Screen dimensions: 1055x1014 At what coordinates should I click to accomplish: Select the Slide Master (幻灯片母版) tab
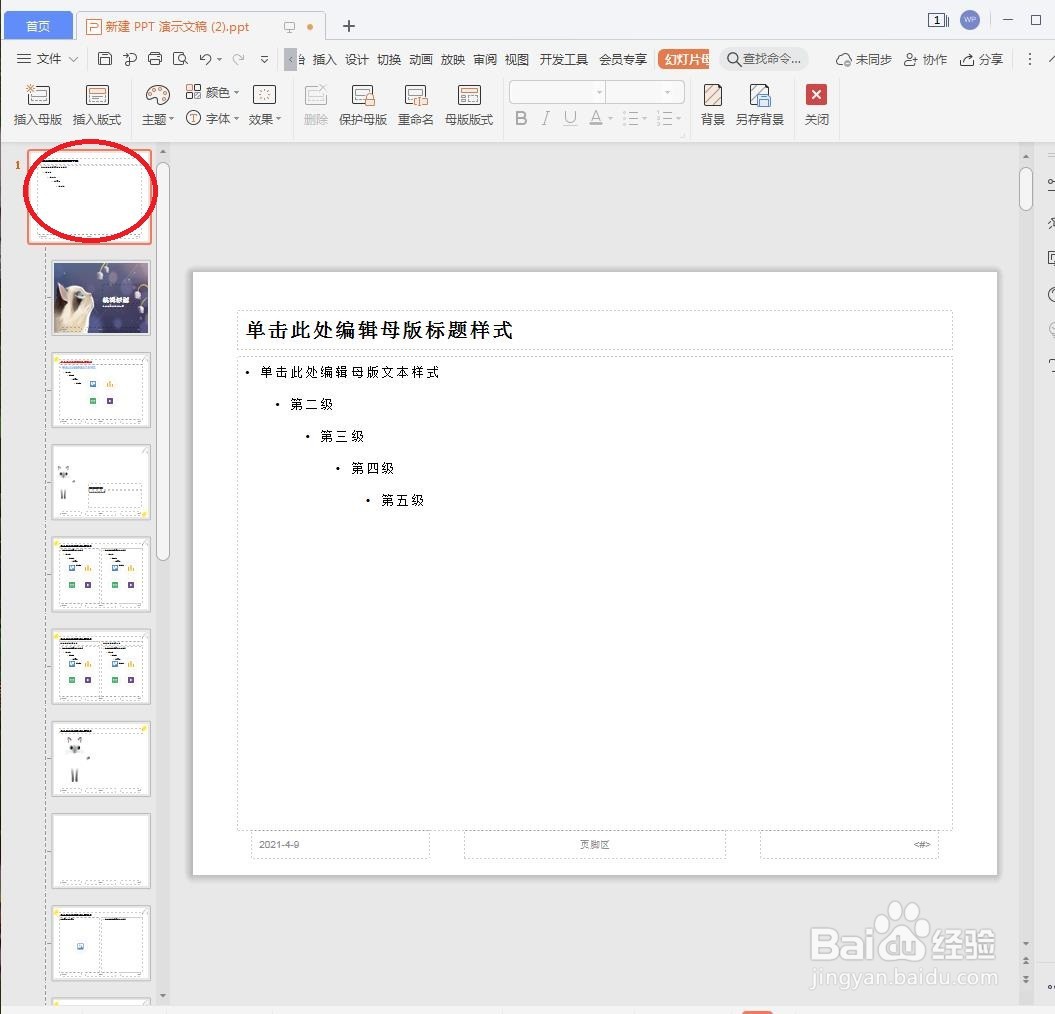[684, 60]
